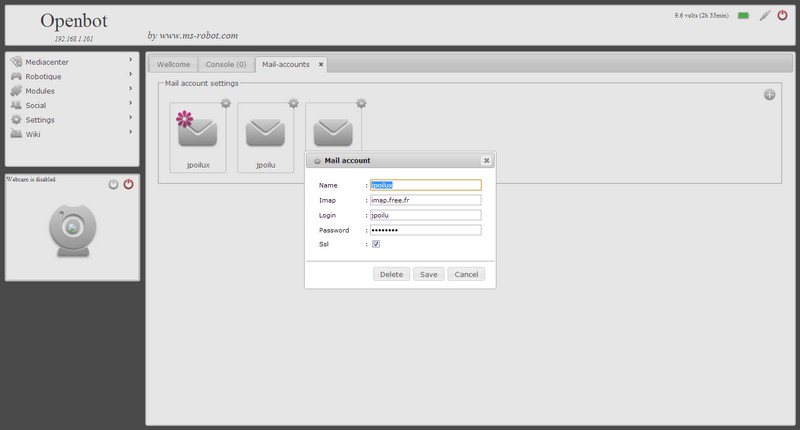Viewport: 800px width, 430px height.
Task: Click the grey webcam standby icon
Action: [113, 184]
